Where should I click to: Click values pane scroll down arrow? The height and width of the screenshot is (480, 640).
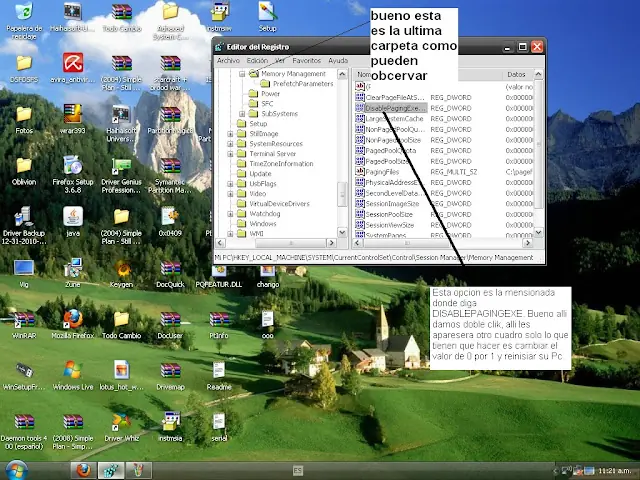(x=538, y=233)
